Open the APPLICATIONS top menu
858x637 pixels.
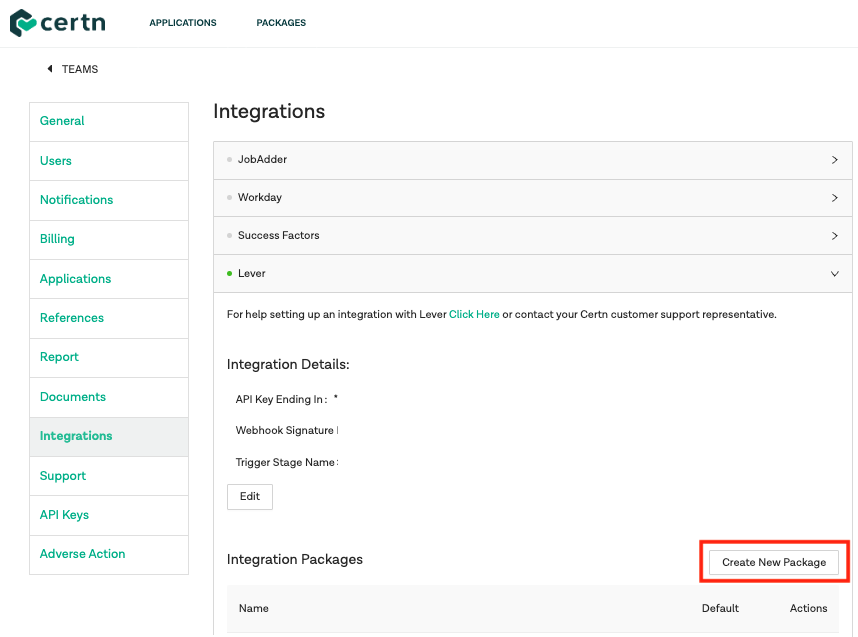click(x=183, y=22)
